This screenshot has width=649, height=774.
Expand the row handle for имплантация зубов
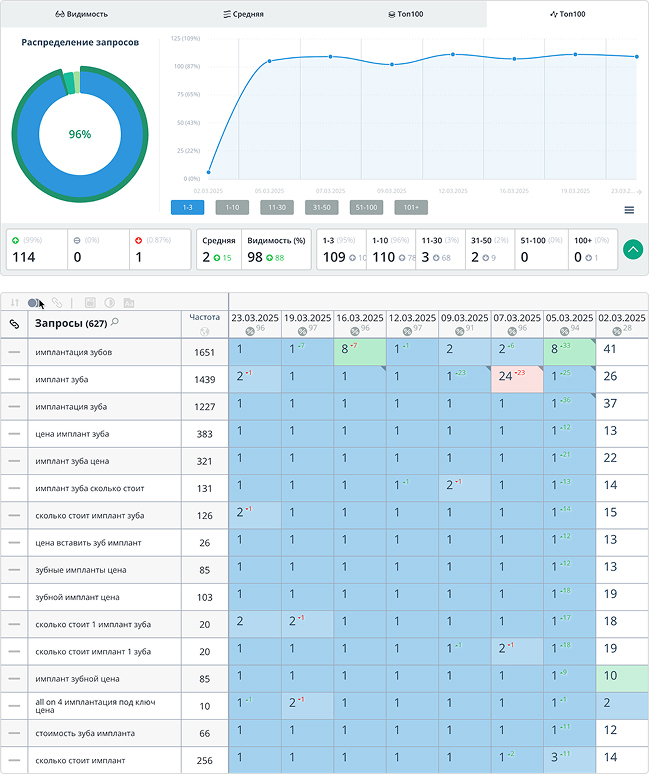pos(14,352)
